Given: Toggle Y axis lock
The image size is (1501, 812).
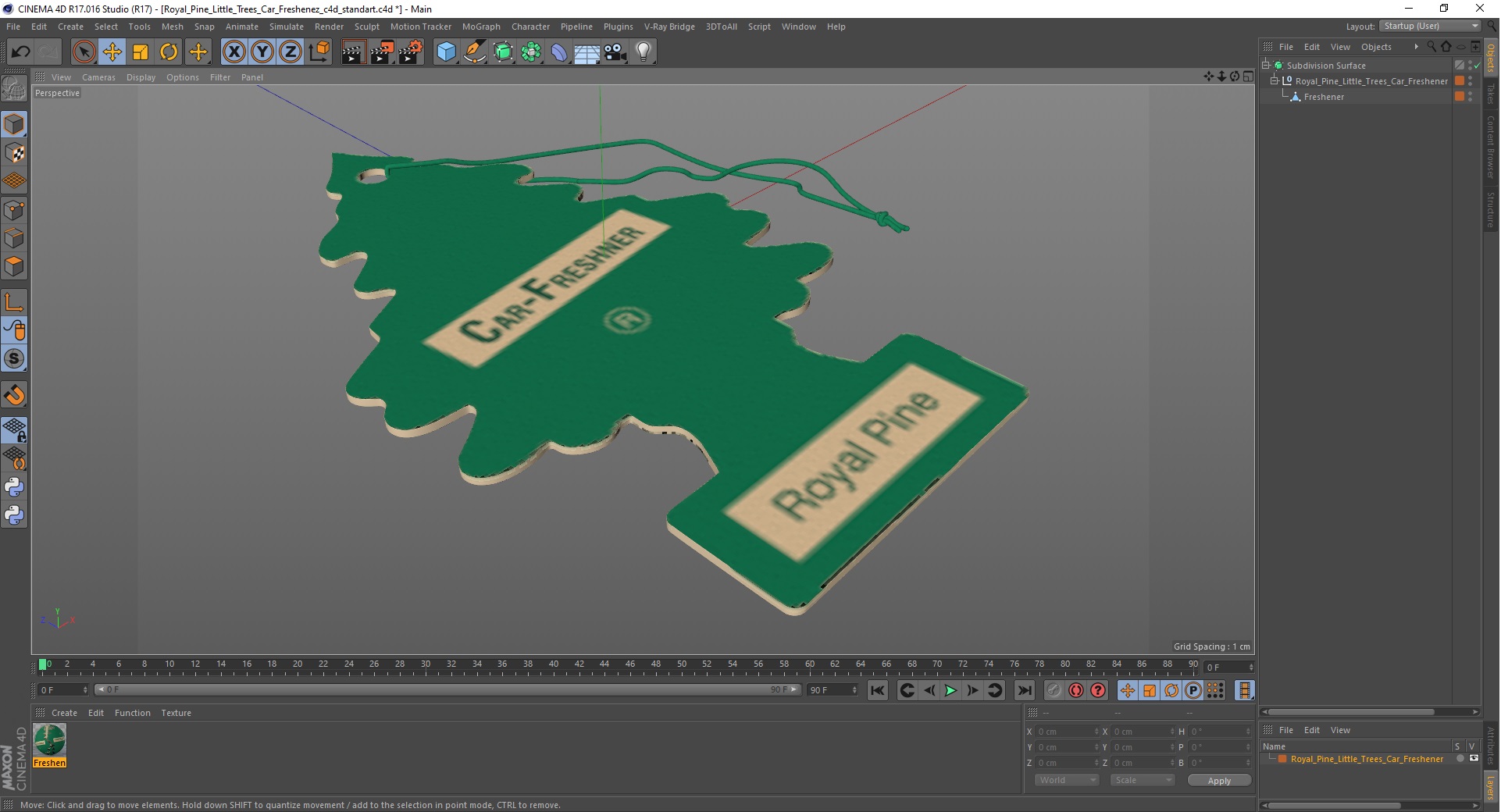Looking at the screenshot, I should coord(262,52).
